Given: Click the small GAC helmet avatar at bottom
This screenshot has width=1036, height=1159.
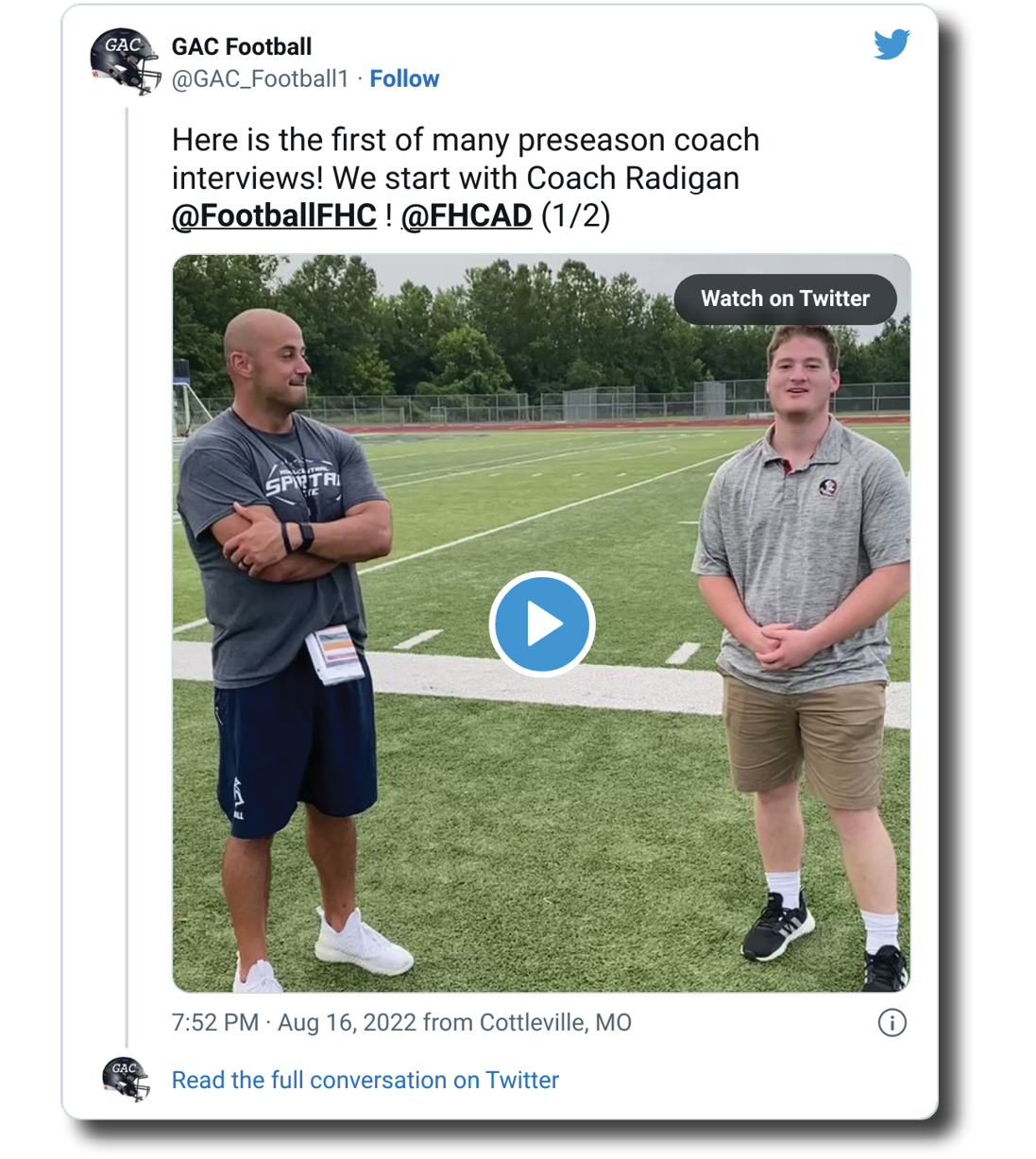Looking at the screenshot, I should tap(126, 1079).
